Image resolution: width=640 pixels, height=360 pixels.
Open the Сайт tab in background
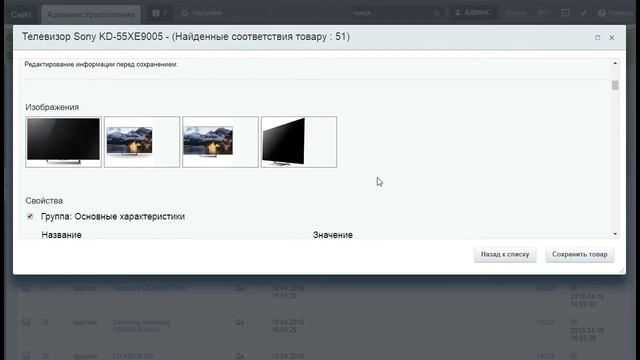(x=21, y=14)
